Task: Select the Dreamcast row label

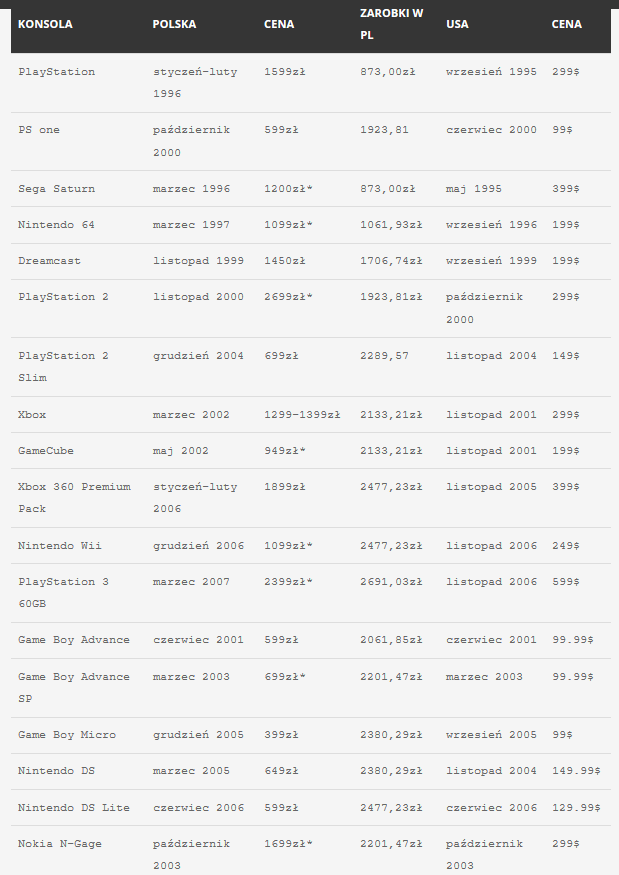Action: coord(49,261)
